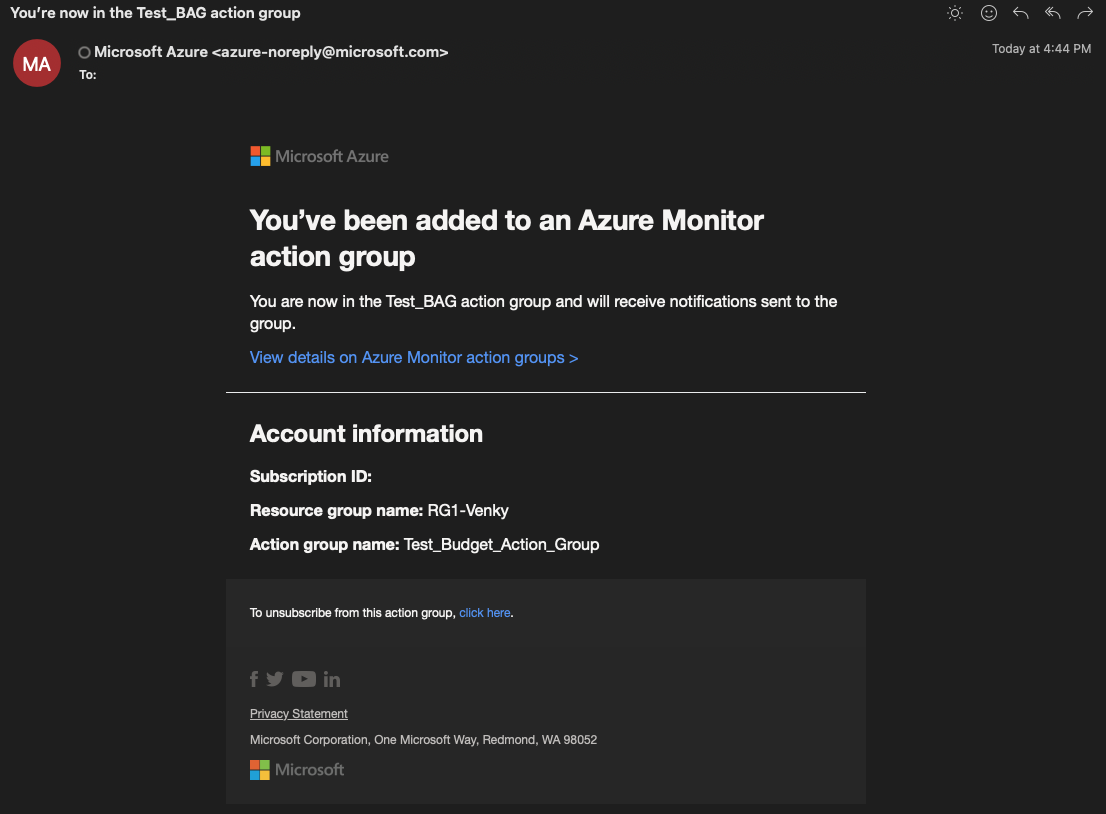Open the Privacy Statement link

point(298,714)
